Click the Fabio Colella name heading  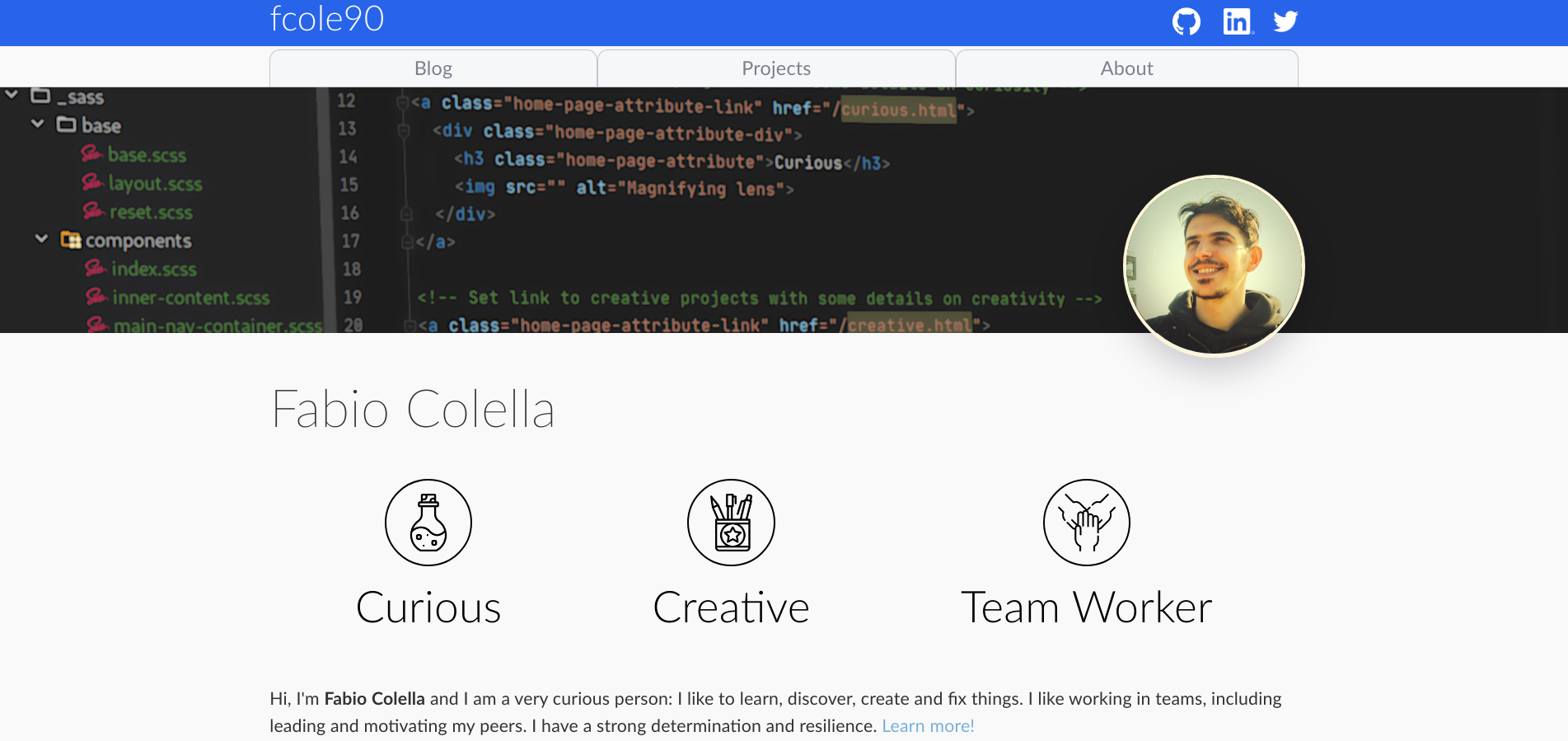click(x=413, y=409)
